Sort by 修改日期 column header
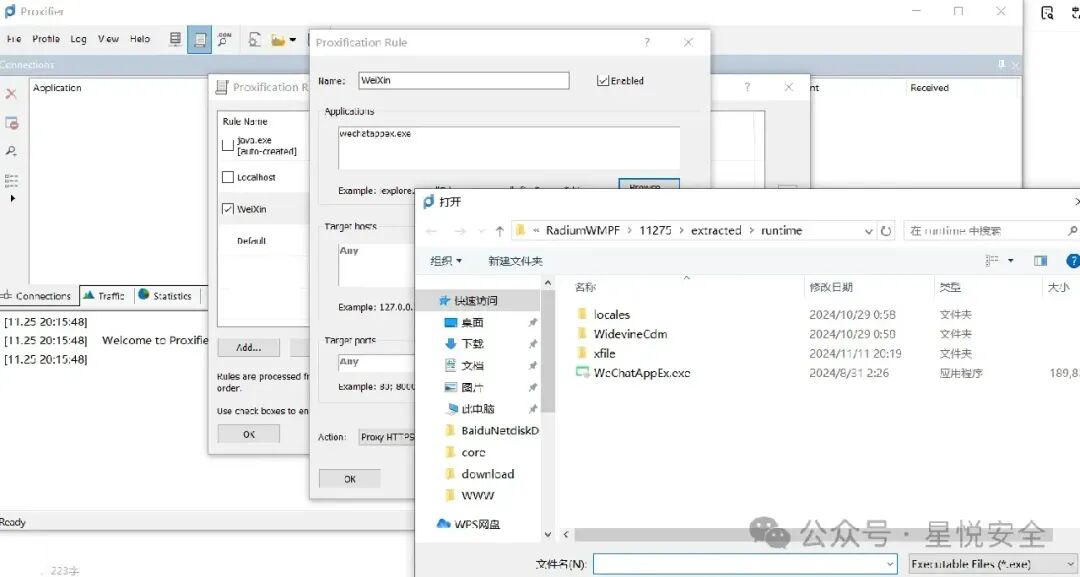1080x577 pixels. [831, 287]
